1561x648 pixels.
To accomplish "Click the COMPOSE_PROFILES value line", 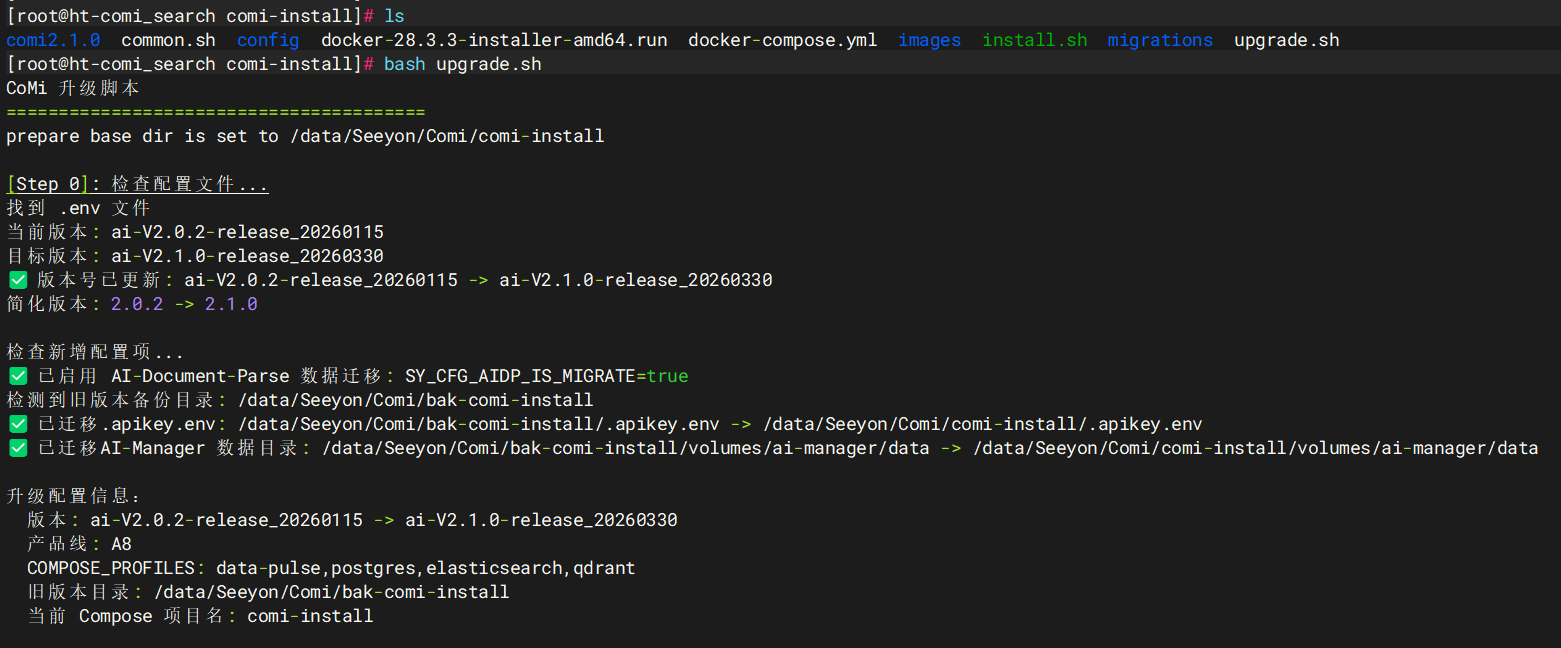I will click(331, 568).
